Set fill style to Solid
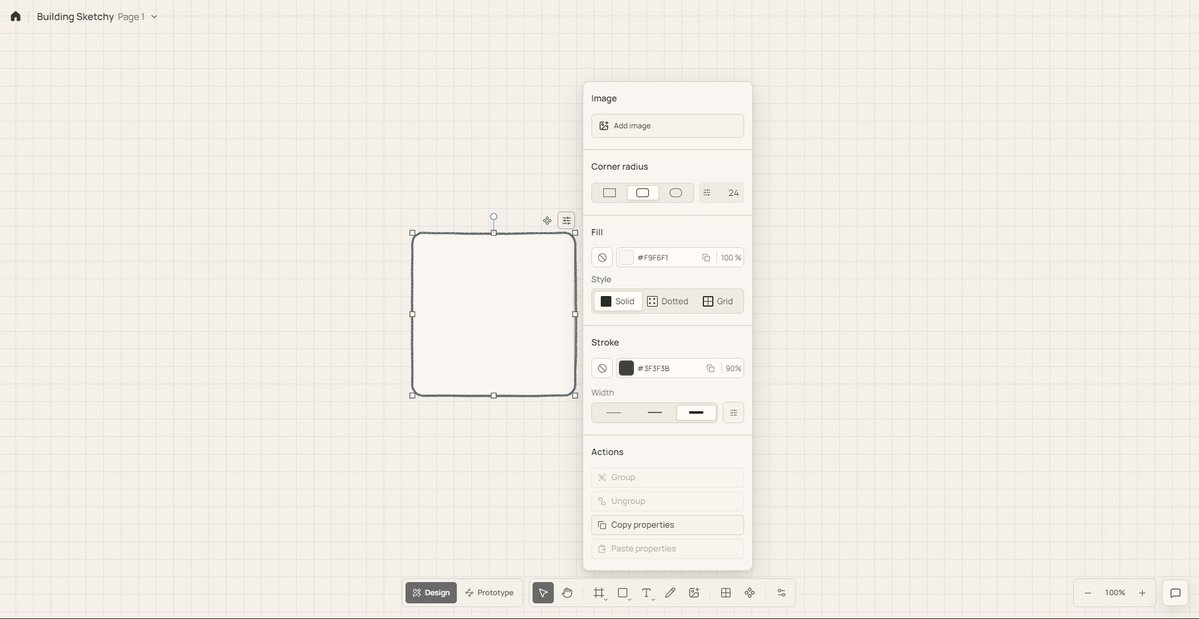1199x619 pixels. click(618, 301)
